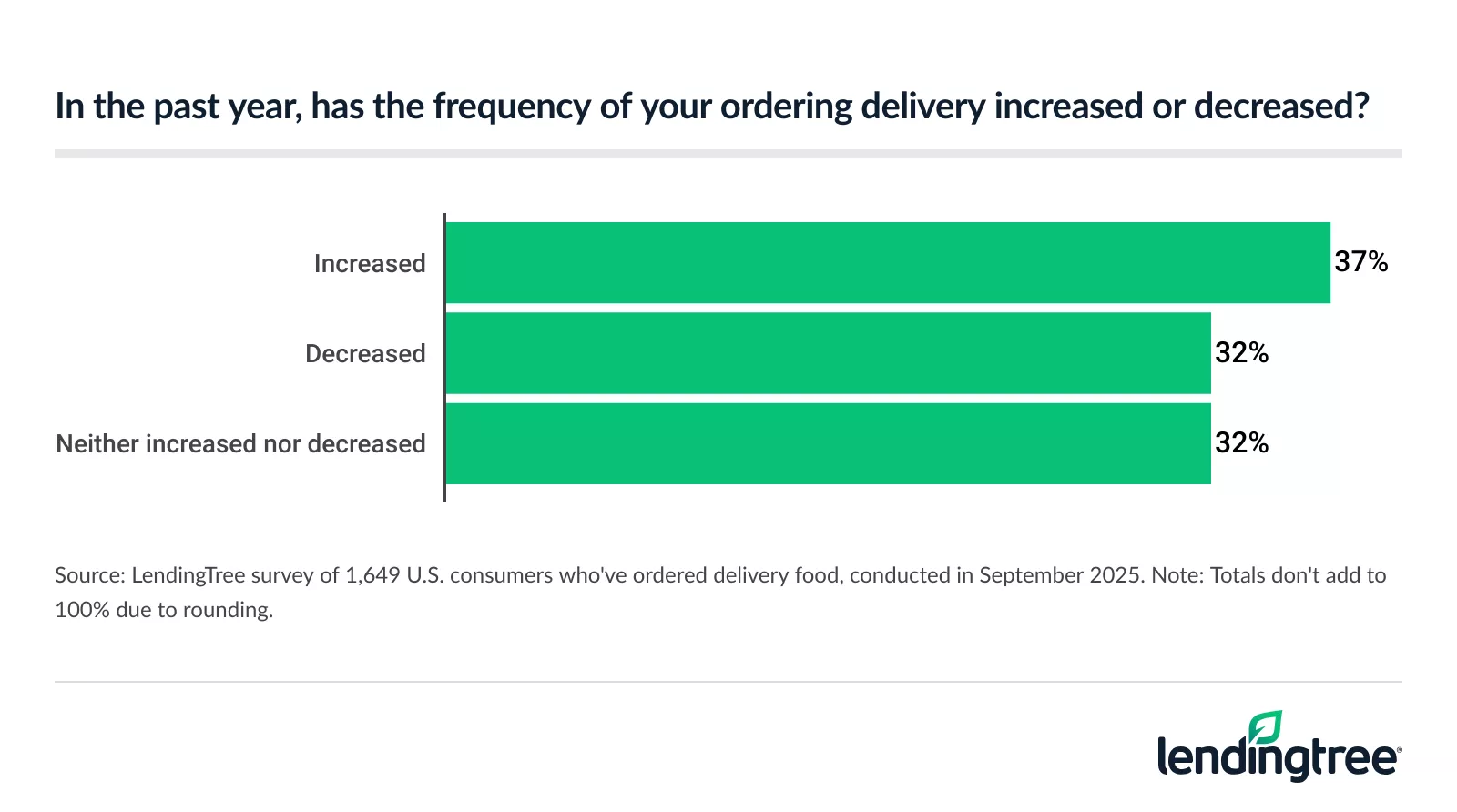Image resolution: width=1457 pixels, height=812 pixels.
Task: Click the "Source: LendingTree survey" text
Action: [x=196, y=575]
